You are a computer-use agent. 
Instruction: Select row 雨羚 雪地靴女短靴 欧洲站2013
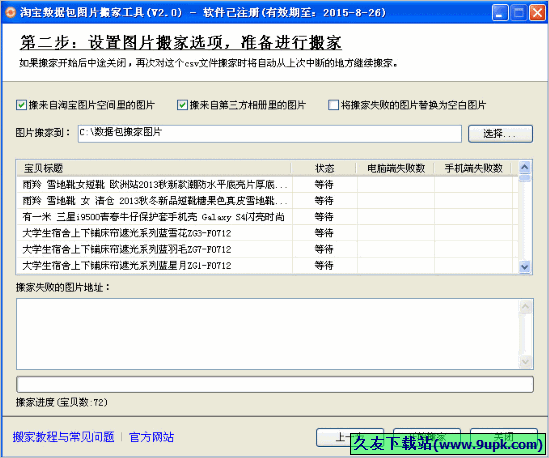267,185
